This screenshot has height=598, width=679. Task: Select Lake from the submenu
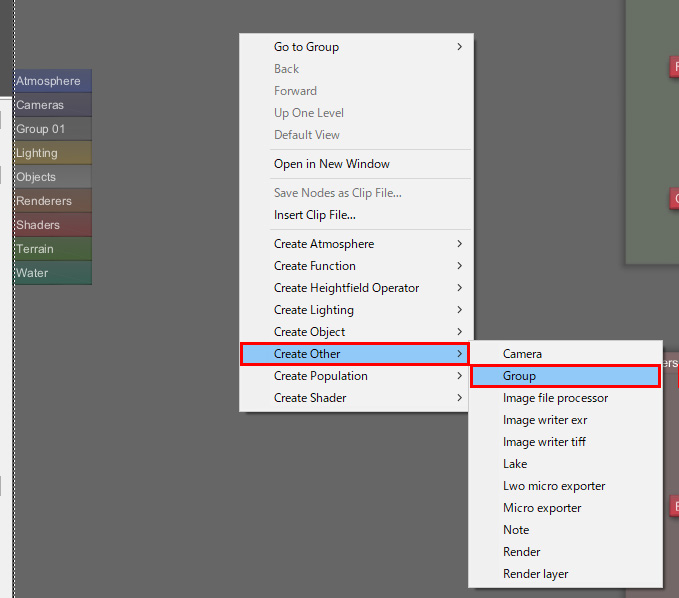[515, 464]
